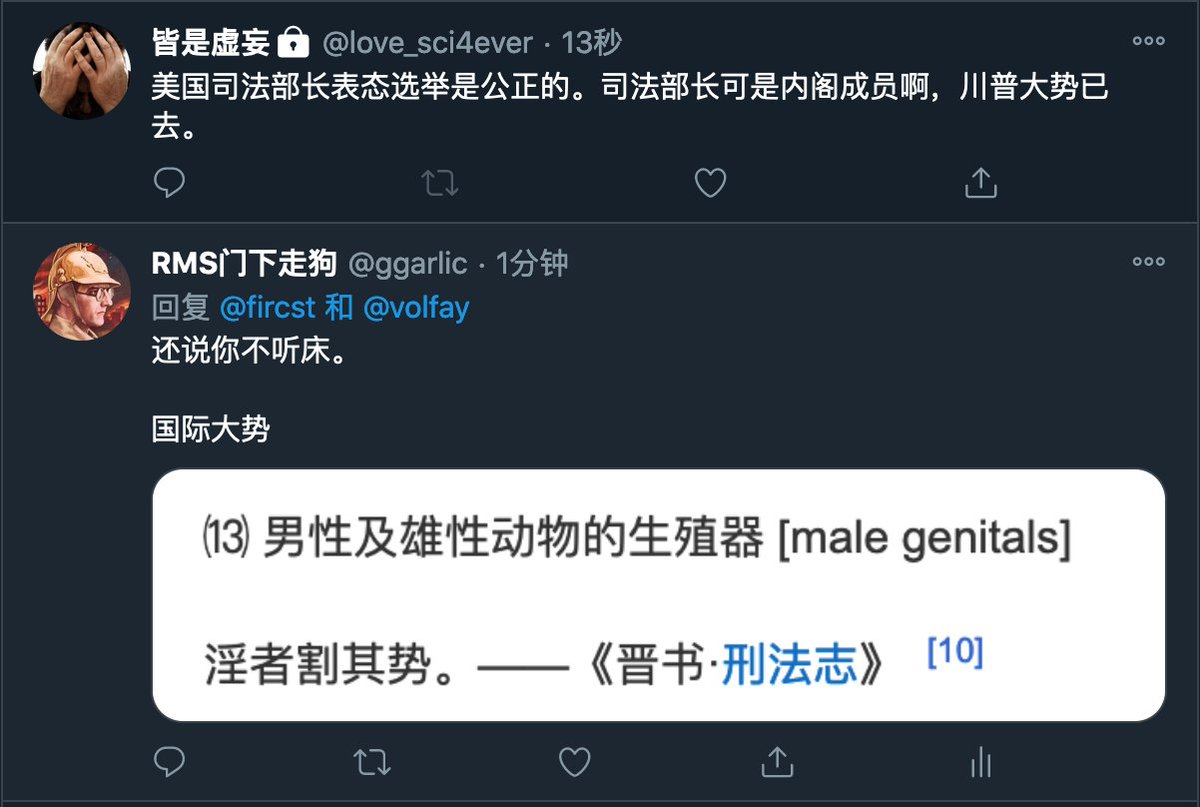Screen dimensions: 1200x807
Task: Click the RMS门下走狗 display name
Action: [x=243, y=263]
